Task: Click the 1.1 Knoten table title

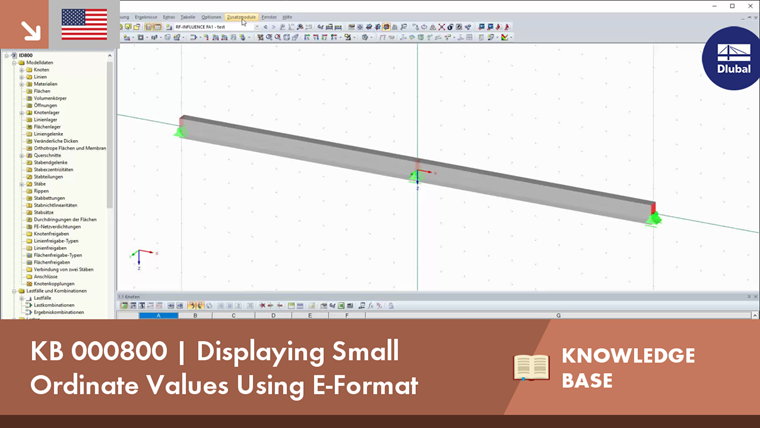Action: click(x=129, y=297)
